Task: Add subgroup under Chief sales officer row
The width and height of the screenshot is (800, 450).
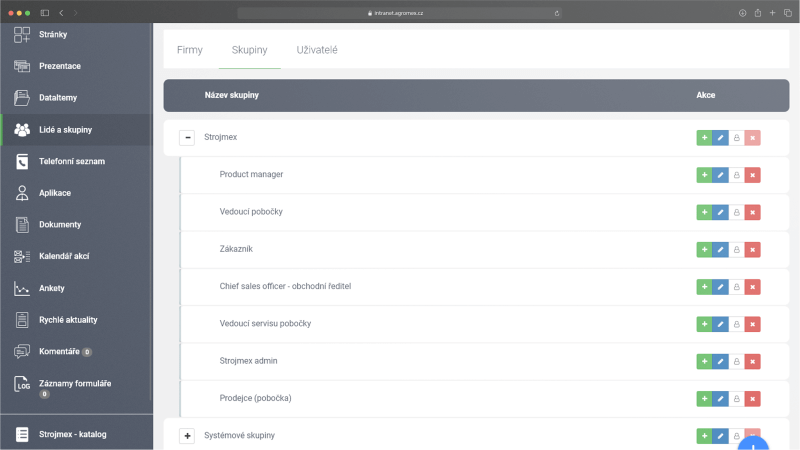Action: tap(704, 287)
